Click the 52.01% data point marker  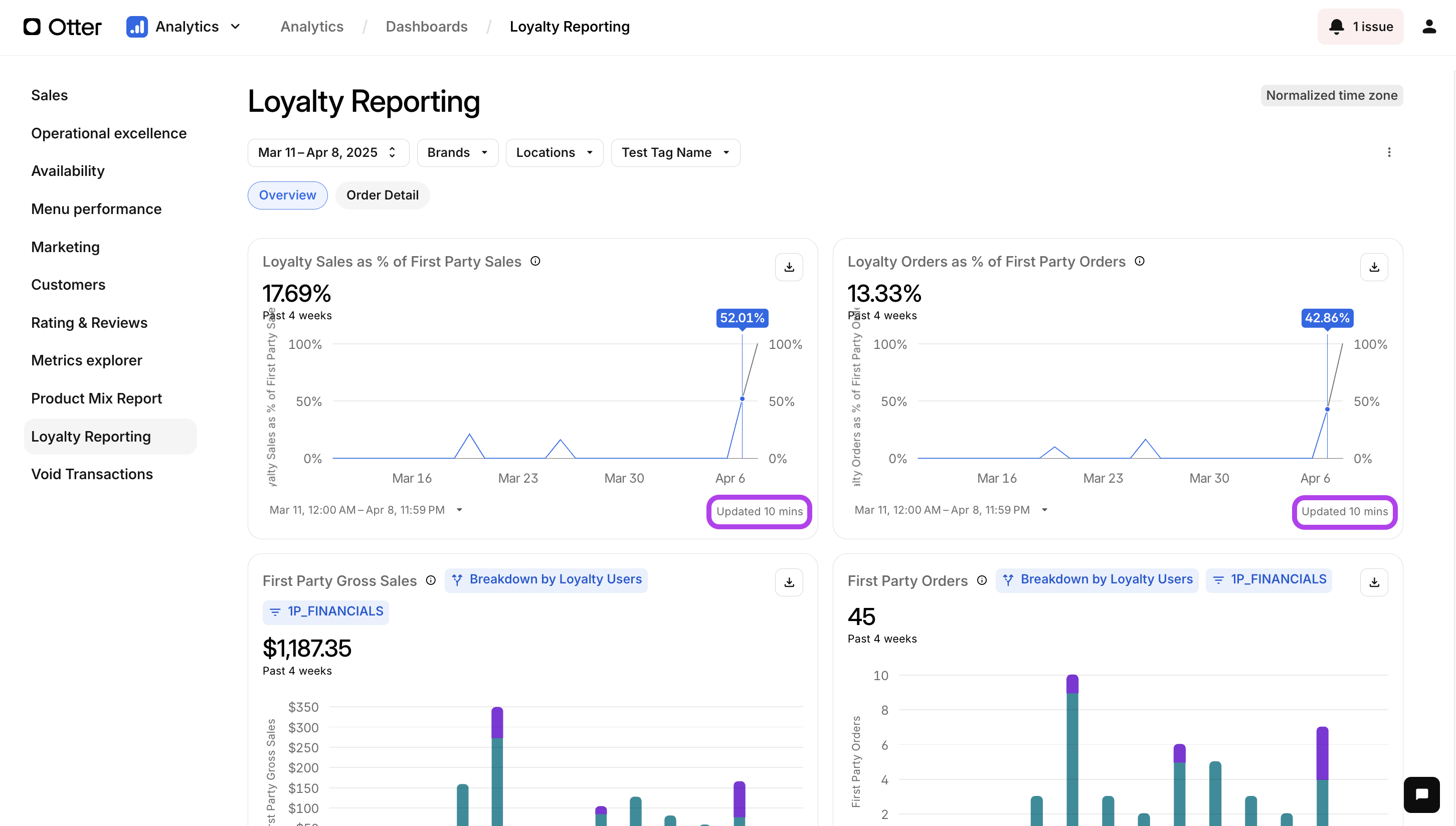pyautogui.click(x=742, y=399)
